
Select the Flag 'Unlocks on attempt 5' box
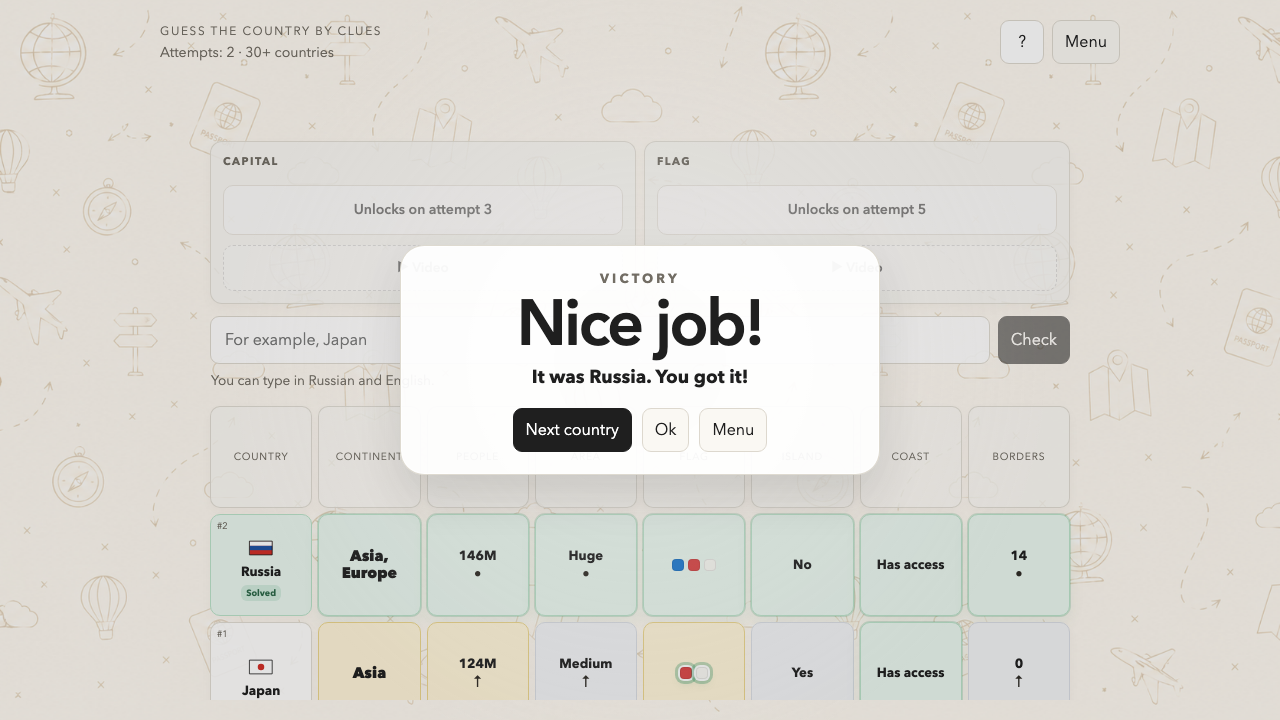(x=857, y=210)
